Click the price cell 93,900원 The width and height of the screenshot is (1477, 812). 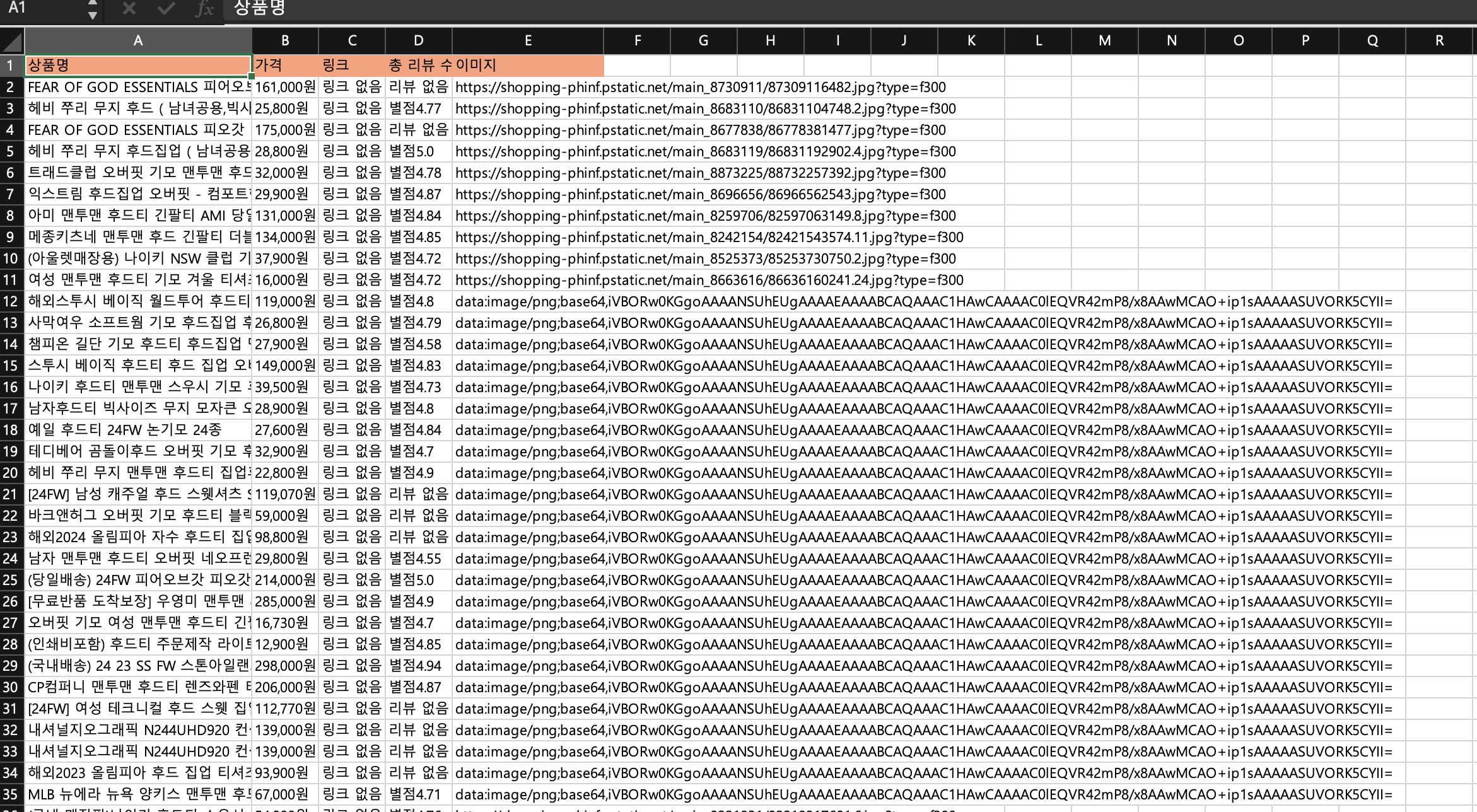point(285,773)
